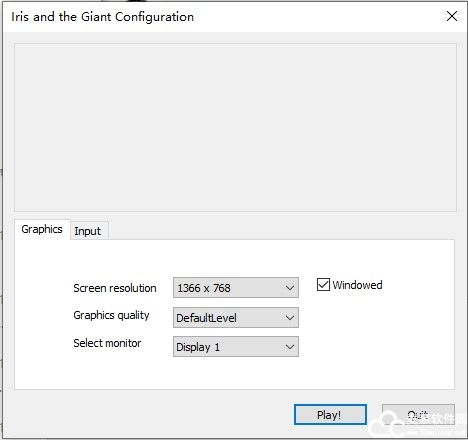
Task: Click the chevron arrow beside Display 1
Action: tap(290, 347)
